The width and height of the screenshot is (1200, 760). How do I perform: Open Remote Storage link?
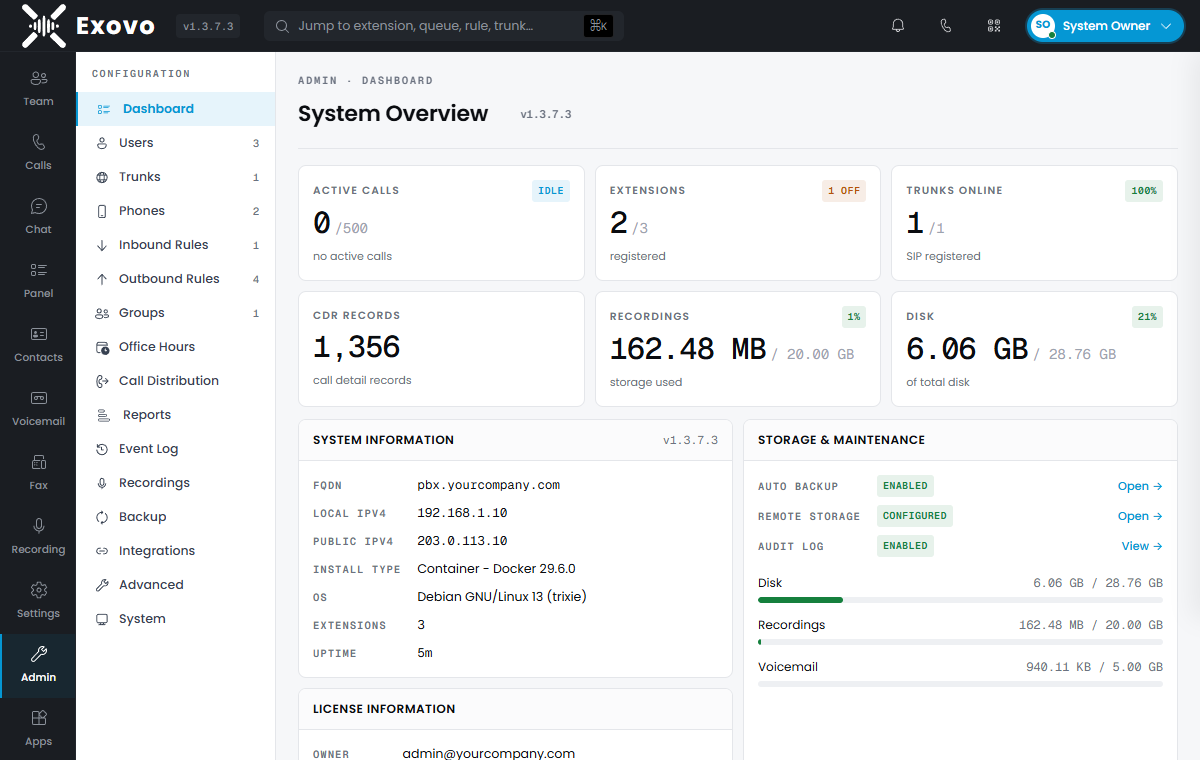(x=1140, y=516)
